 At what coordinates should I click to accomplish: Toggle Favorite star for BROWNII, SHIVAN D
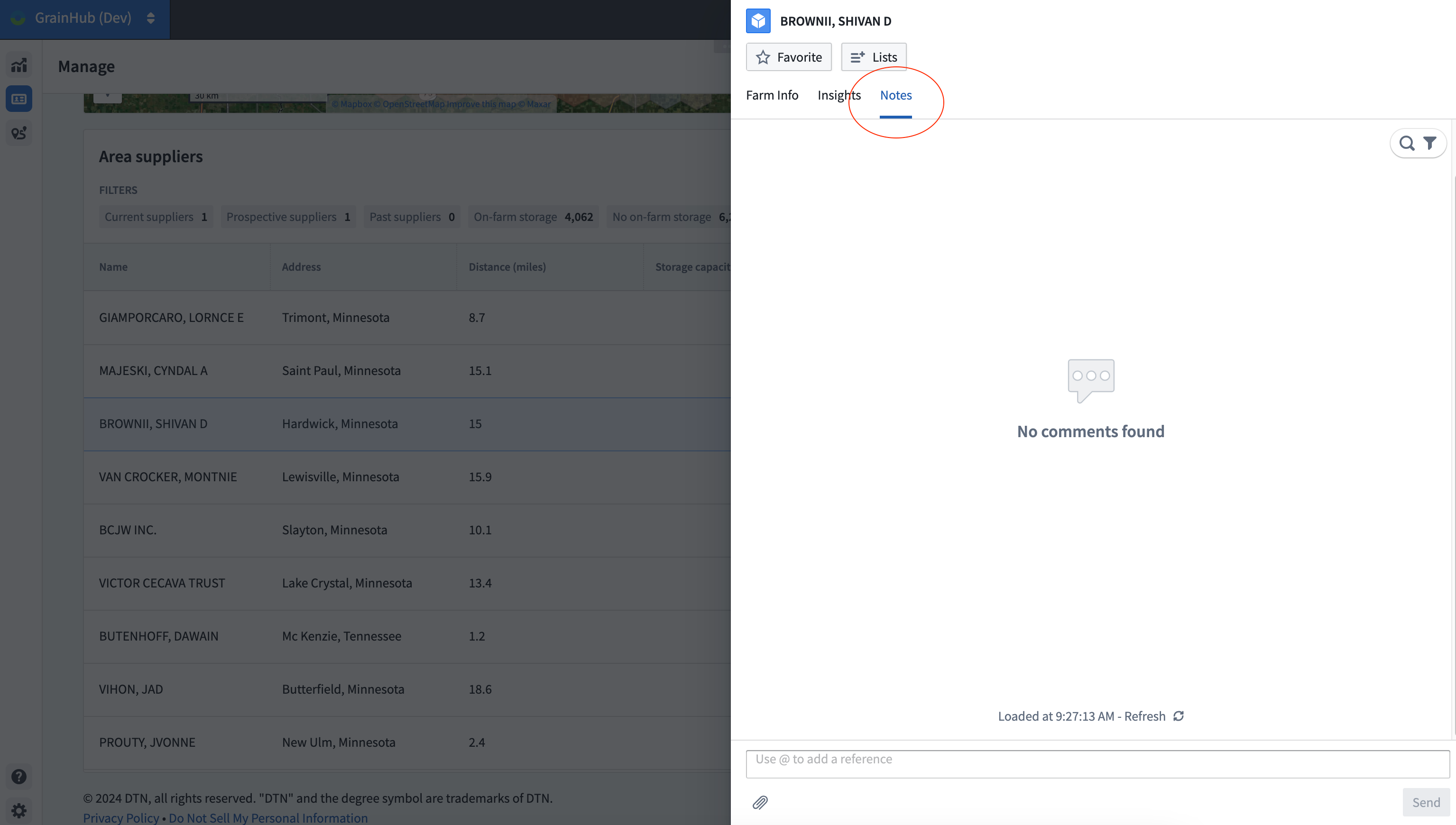point(788,57)
